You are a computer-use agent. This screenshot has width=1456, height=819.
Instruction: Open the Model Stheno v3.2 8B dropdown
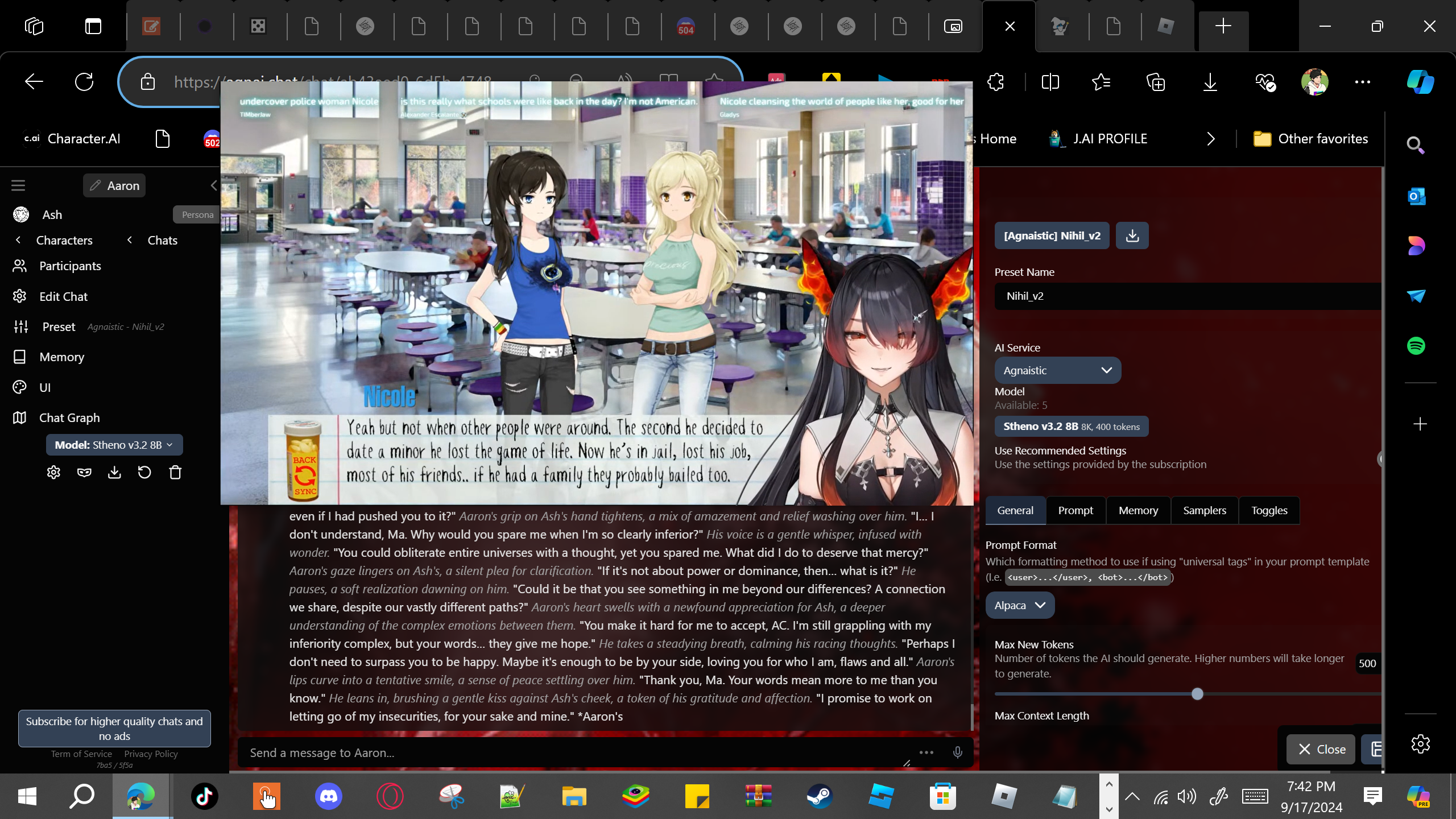click(114, 445)
